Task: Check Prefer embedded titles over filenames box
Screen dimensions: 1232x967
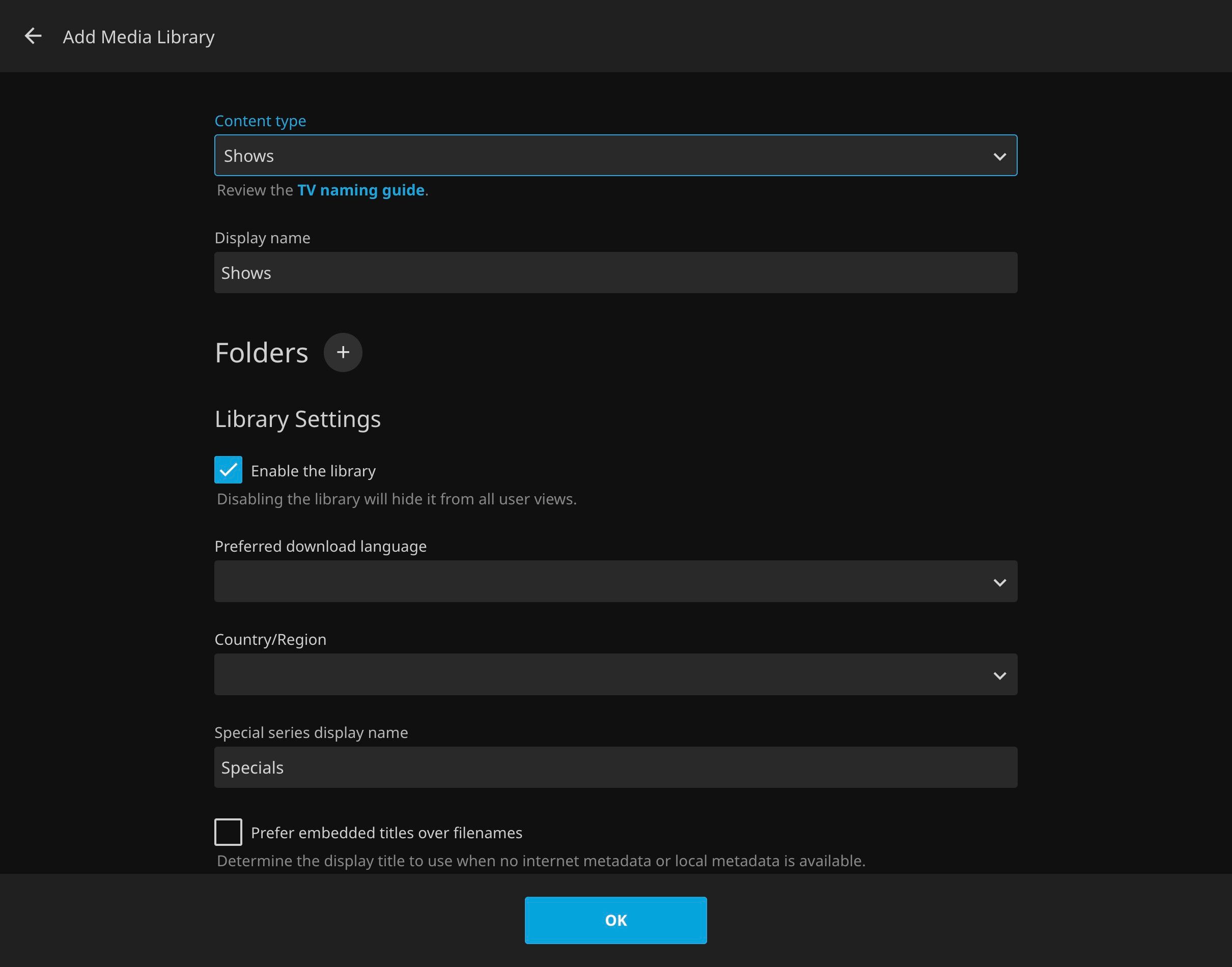Action: pyautogui.click(x=228, y=832)
